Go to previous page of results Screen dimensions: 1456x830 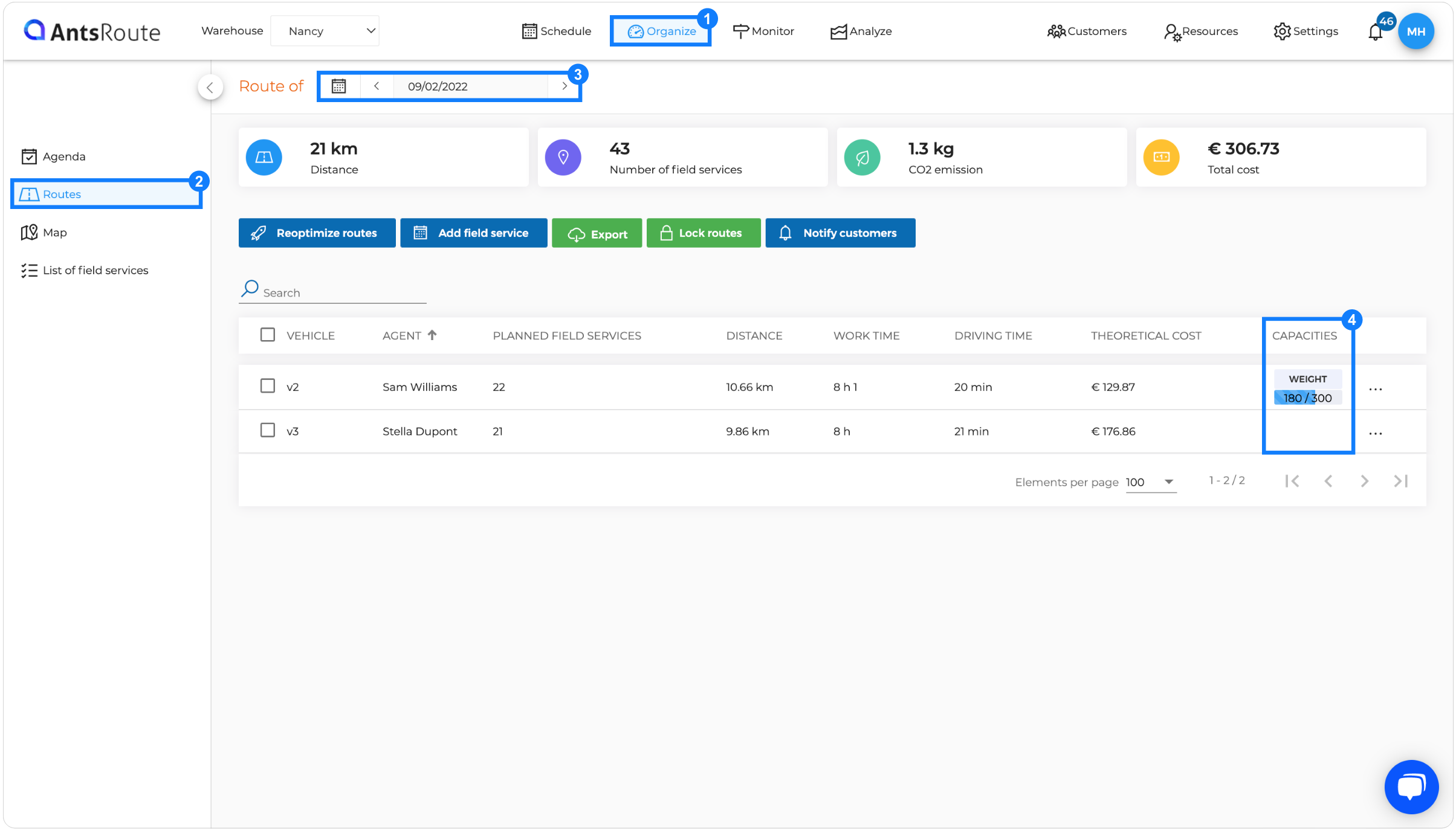(1328, 481)
